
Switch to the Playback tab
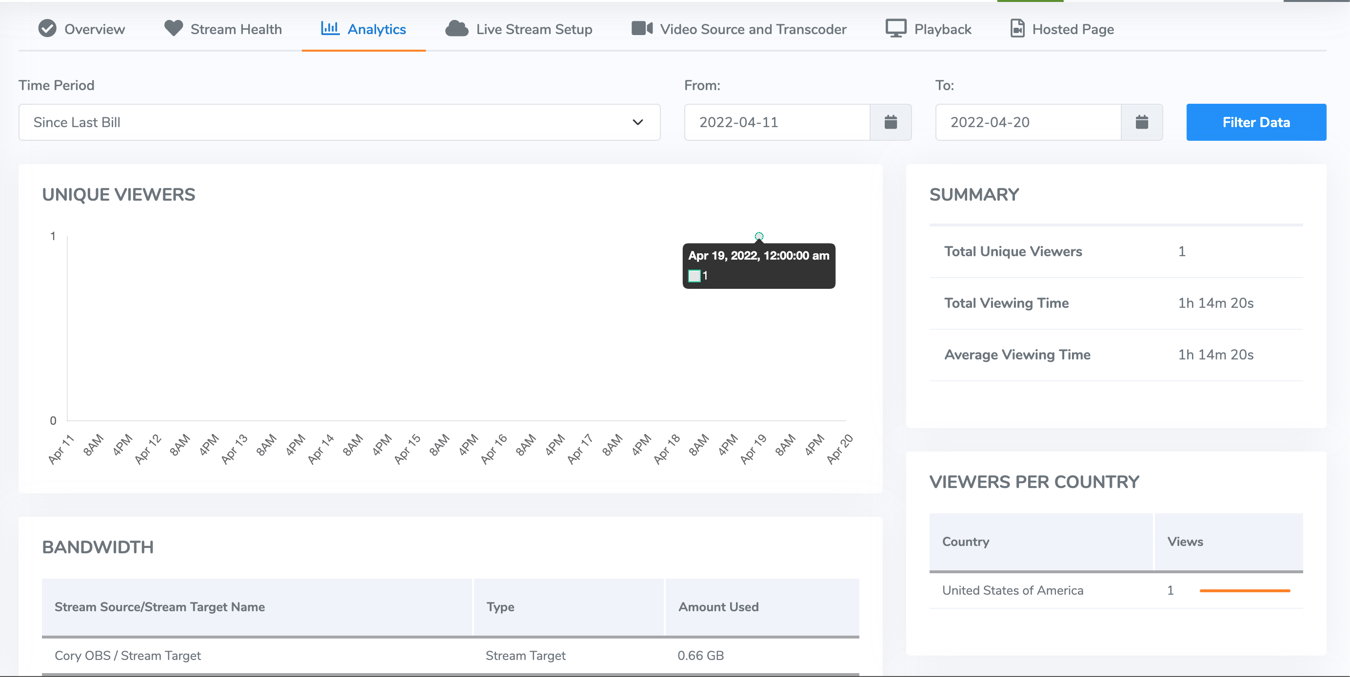(x=928, y=29)
